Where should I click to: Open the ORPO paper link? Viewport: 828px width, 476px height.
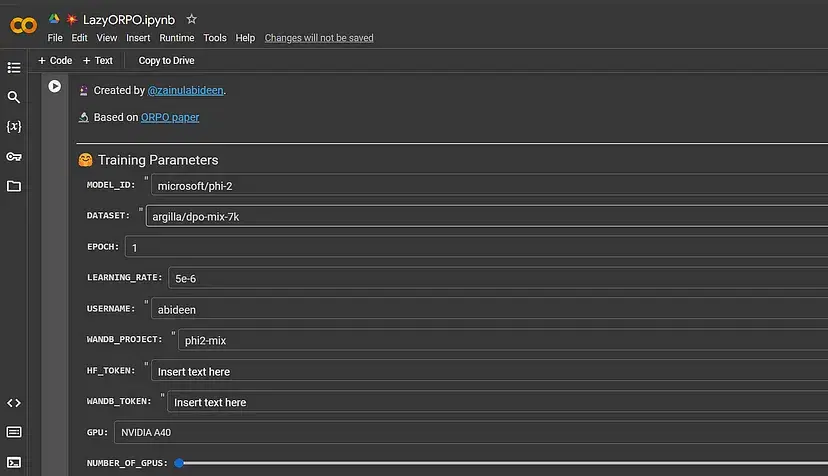click(170, 117)
